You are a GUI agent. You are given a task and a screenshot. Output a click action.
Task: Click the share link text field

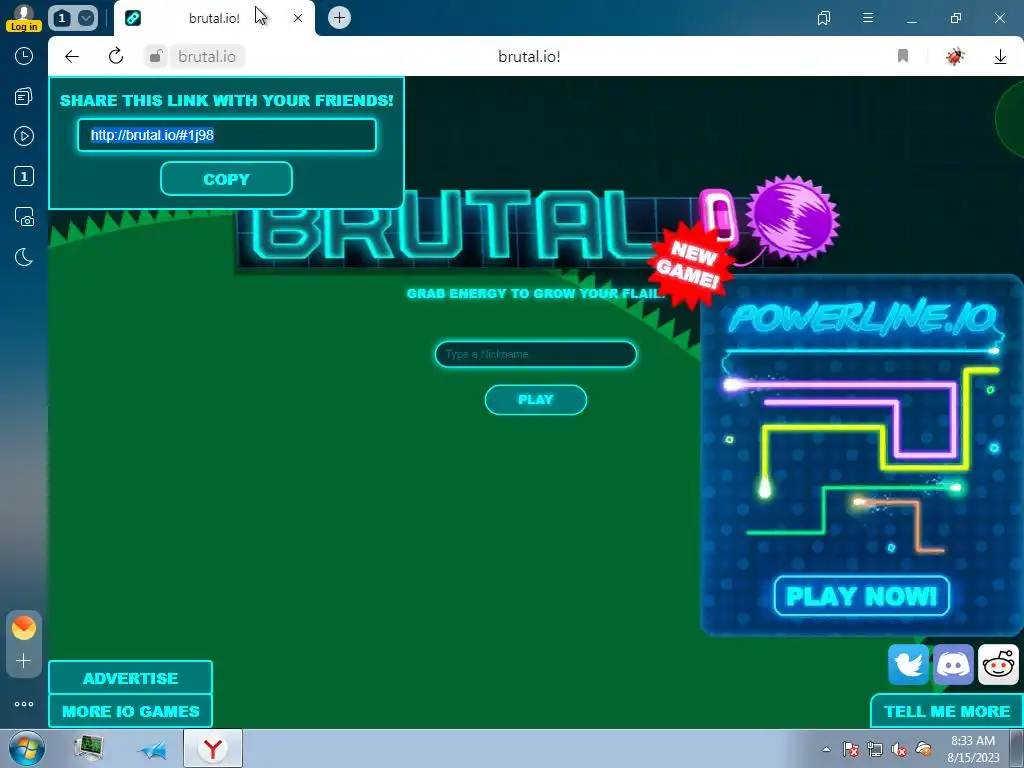tap(227, 135)
